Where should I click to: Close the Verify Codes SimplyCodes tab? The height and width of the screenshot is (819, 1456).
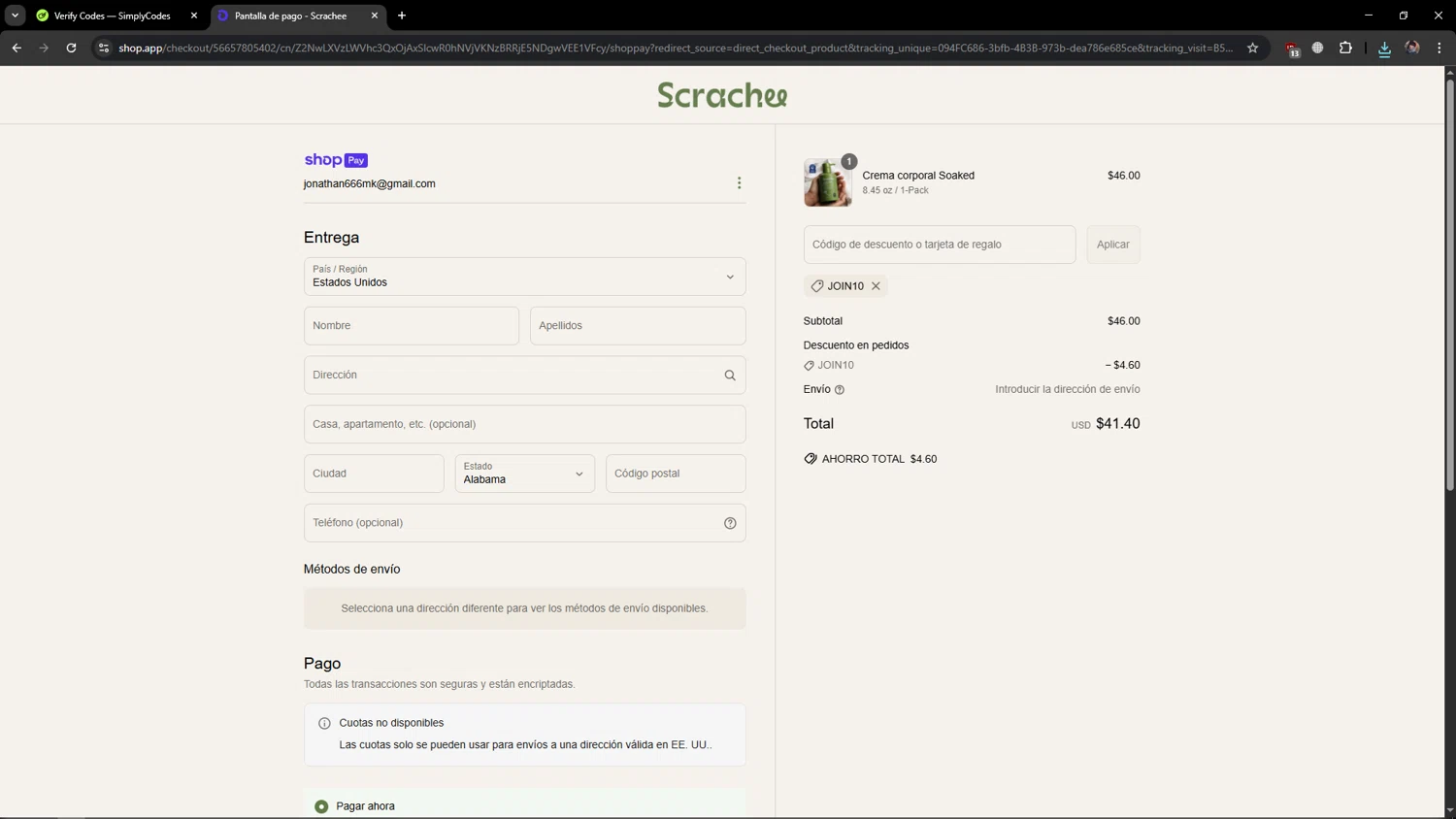pos(194,16)
